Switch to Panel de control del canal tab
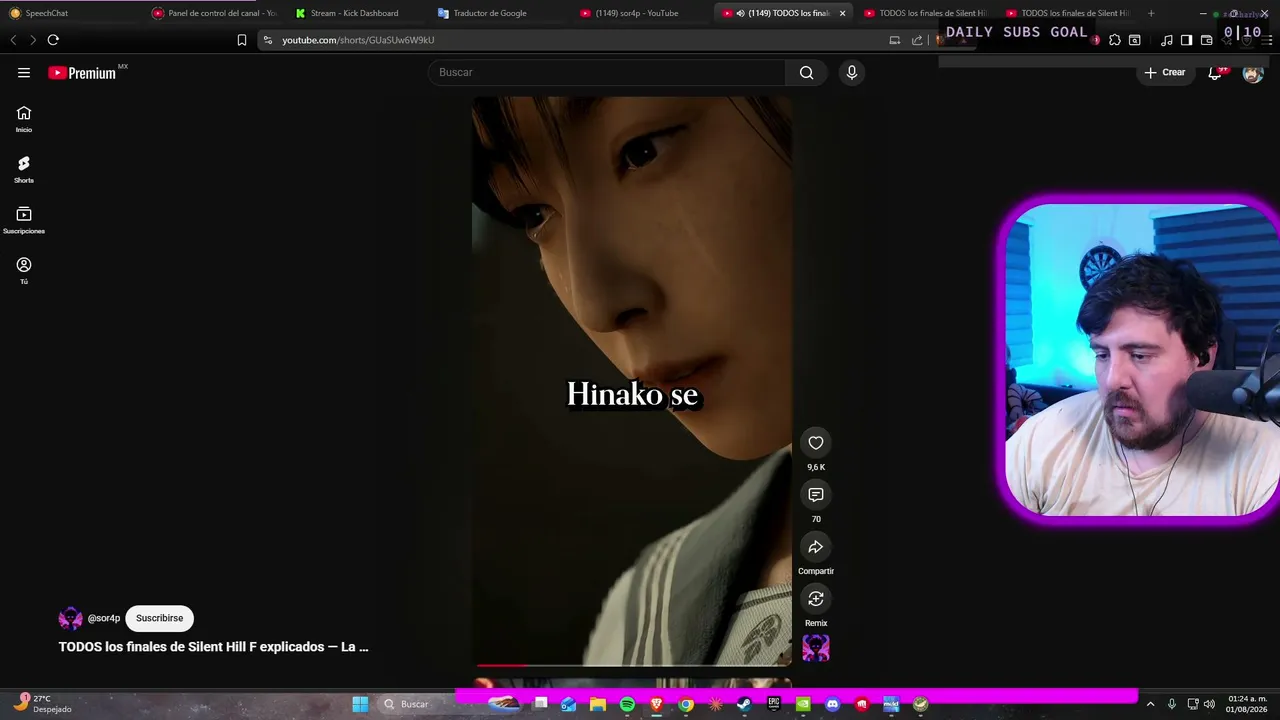1280x720 pixels. [214, 13]
